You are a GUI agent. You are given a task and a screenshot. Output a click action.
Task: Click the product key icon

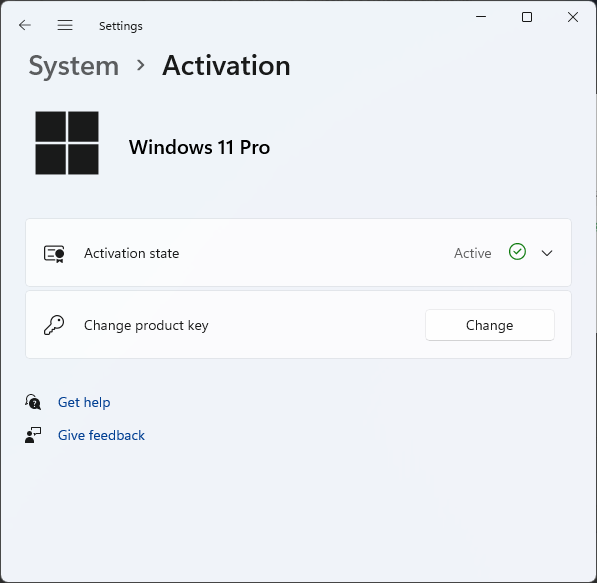click(54, 325)
